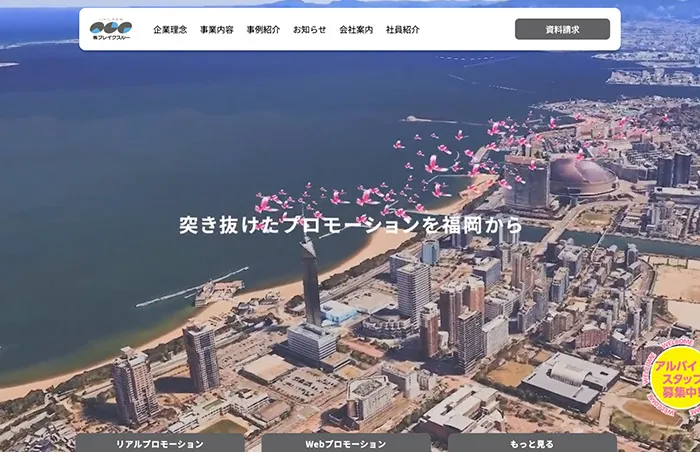Click the もっと見る button
Screen dimensions: 700x452
coord(531,443)
